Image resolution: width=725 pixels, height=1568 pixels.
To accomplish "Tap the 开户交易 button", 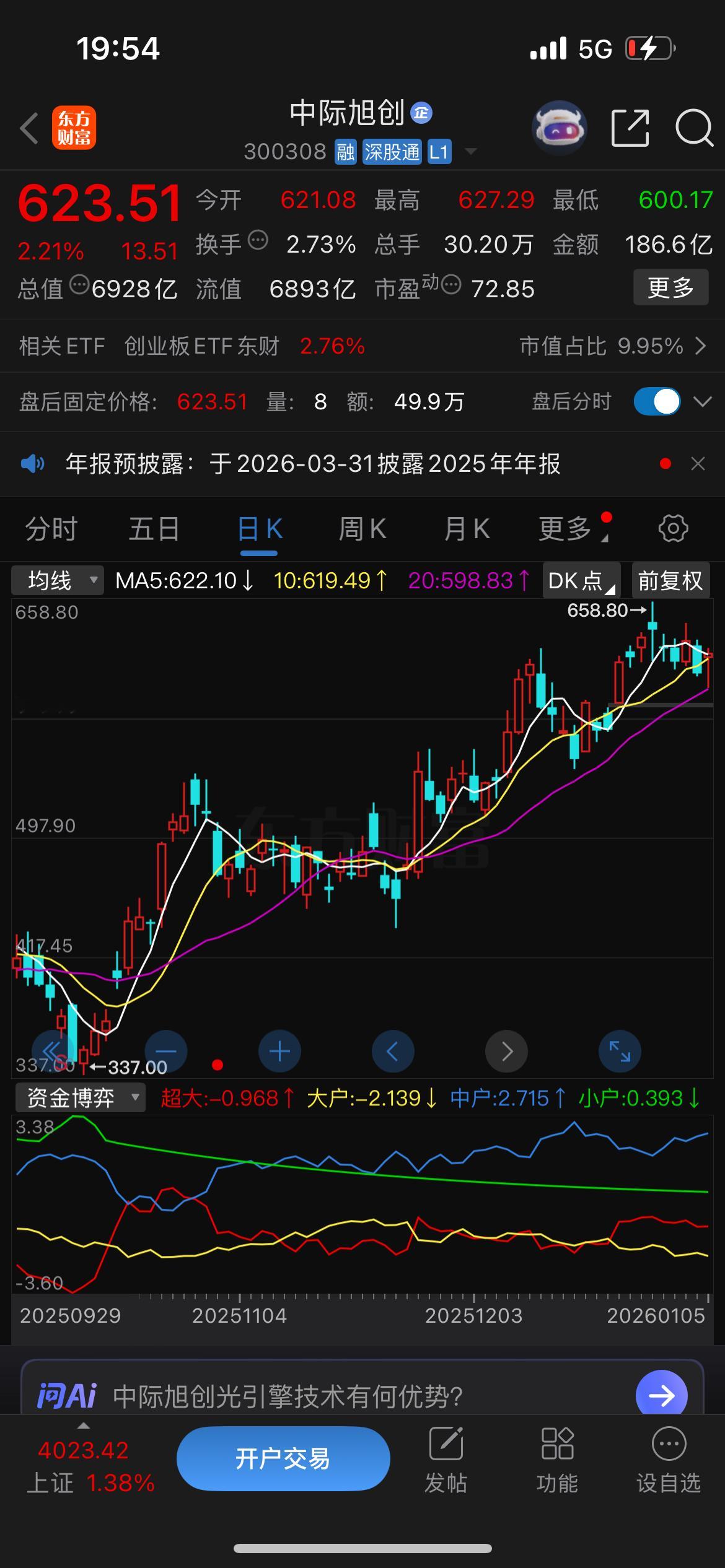I will (283, 1458).
